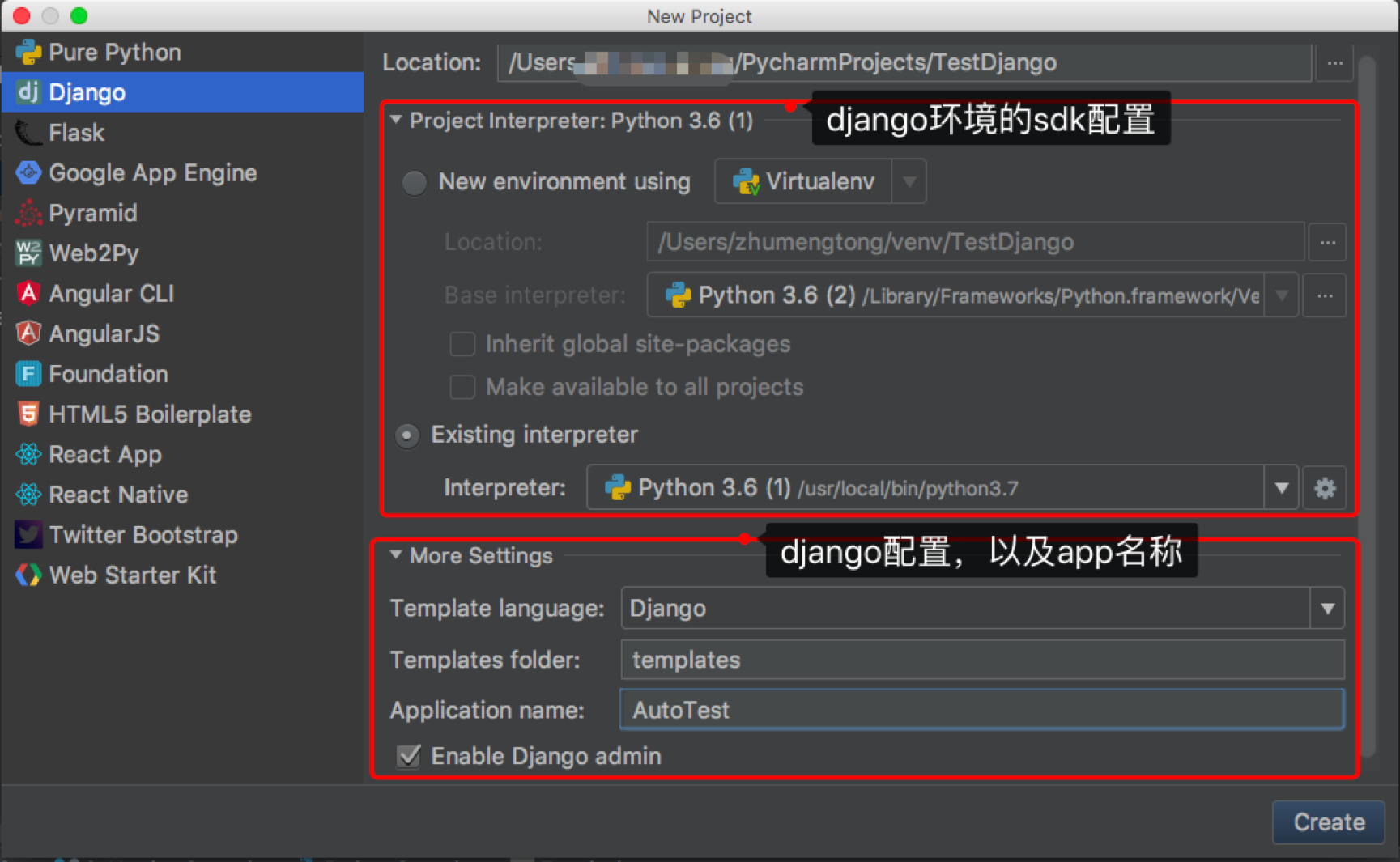Viewport: 1400px width, 862px height.
Task: Select Twitter Bootstrap project type
Action: click(x=143, y=535)
